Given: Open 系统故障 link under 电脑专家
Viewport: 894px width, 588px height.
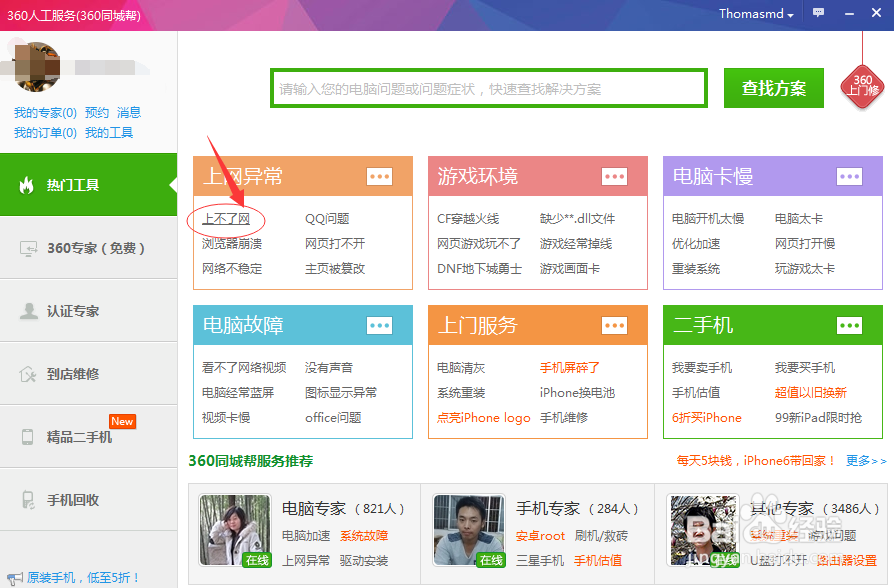Looking at the screenshot, I should pyautogui.click(x=364, y=536).
